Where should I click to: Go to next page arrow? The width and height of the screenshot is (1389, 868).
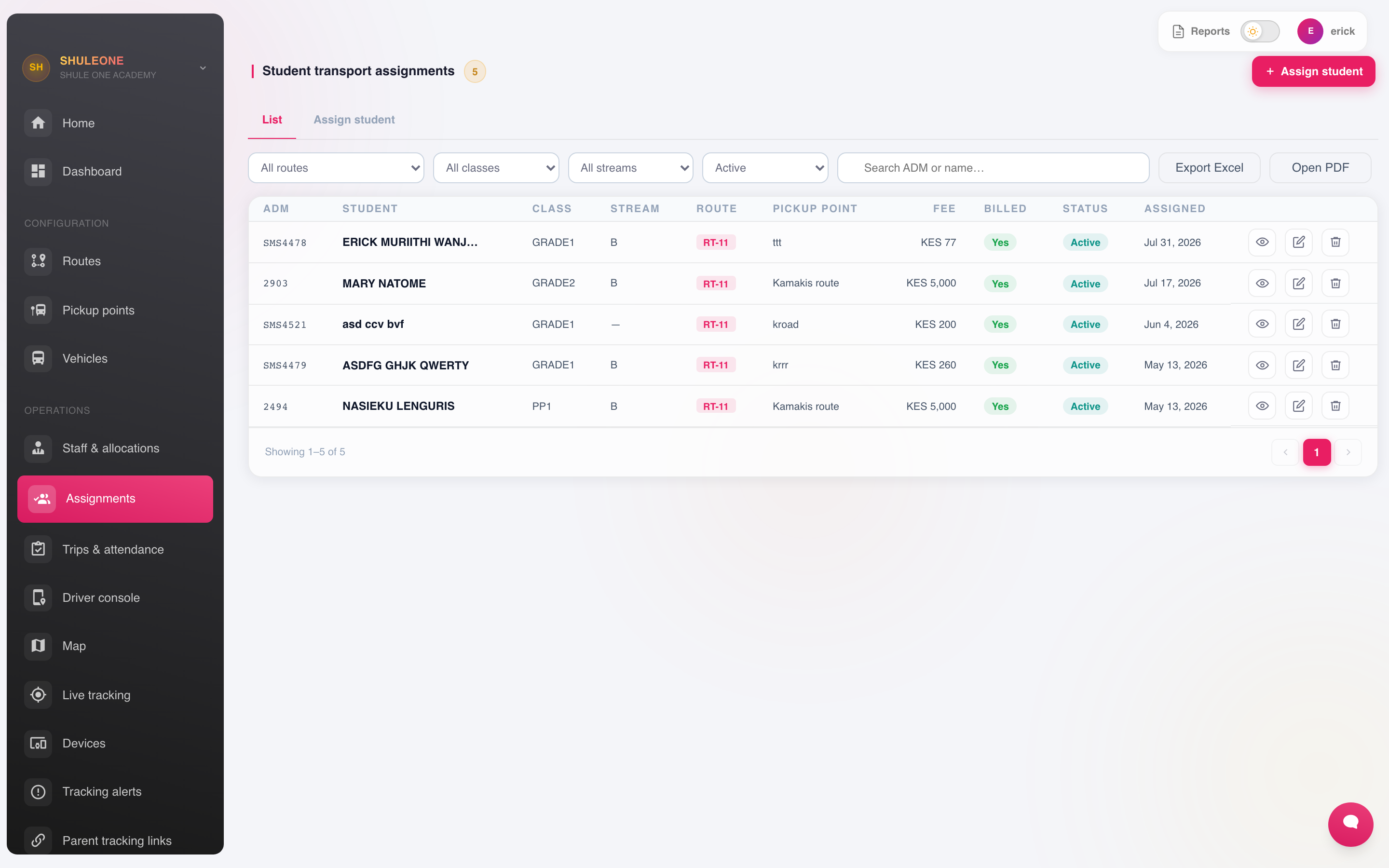click(1348, 452)
